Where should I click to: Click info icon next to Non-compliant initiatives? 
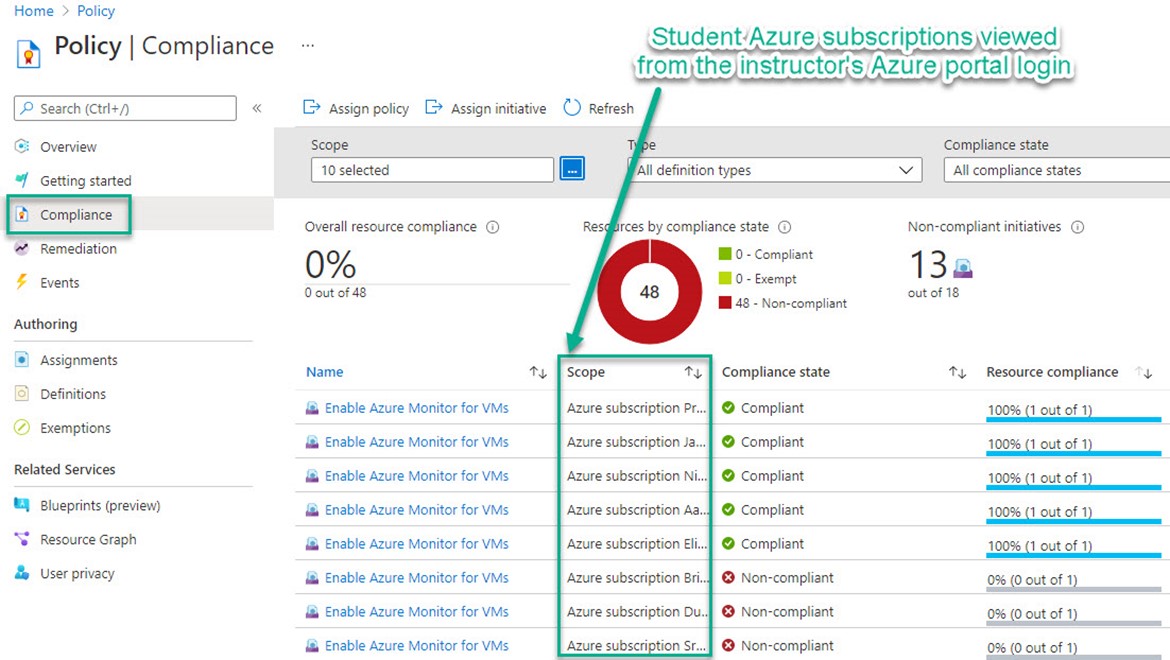coord(1077,227)
